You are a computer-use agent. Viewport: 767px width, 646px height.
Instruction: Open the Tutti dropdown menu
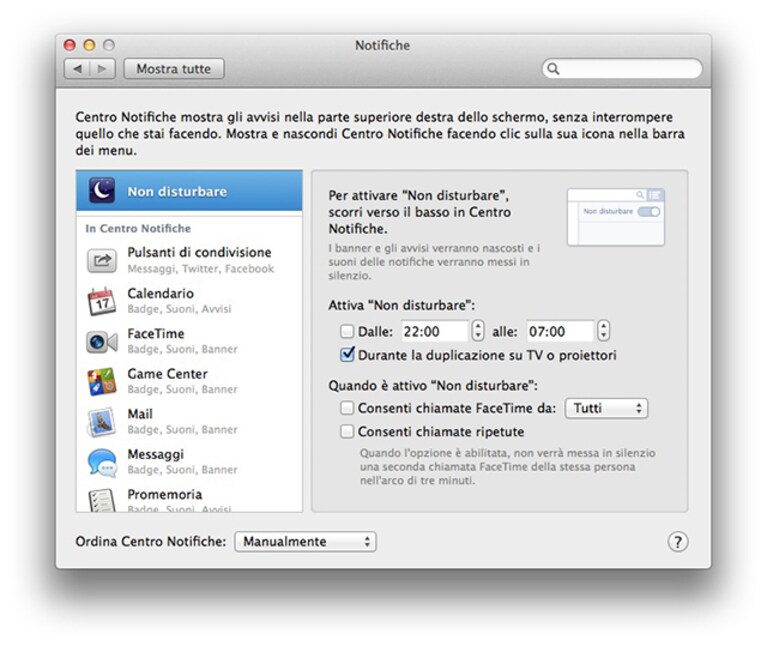[x=606, y=408]
